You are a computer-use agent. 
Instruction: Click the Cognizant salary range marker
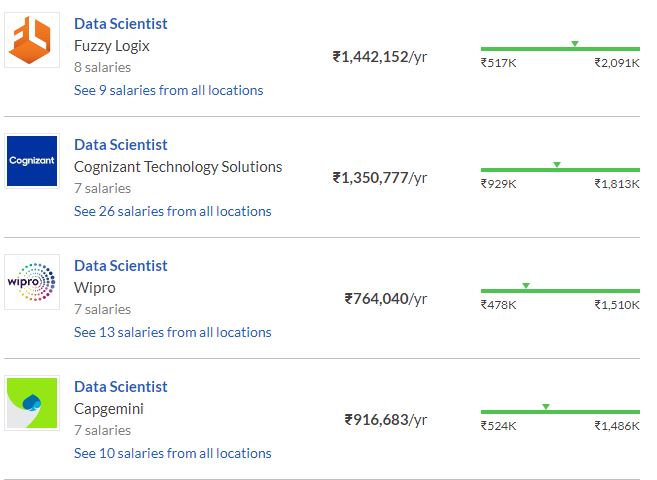(557, 165)
